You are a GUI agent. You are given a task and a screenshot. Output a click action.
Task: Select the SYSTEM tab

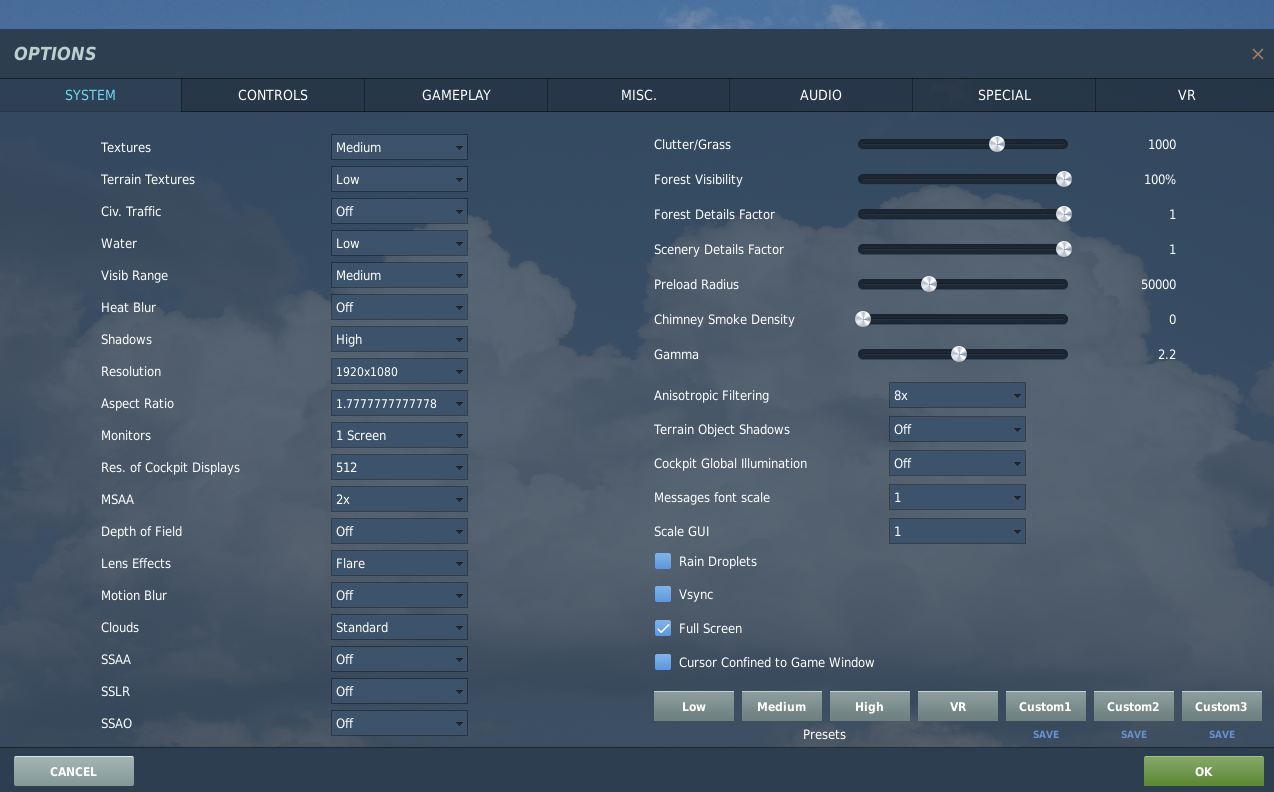tap(90, 95)
